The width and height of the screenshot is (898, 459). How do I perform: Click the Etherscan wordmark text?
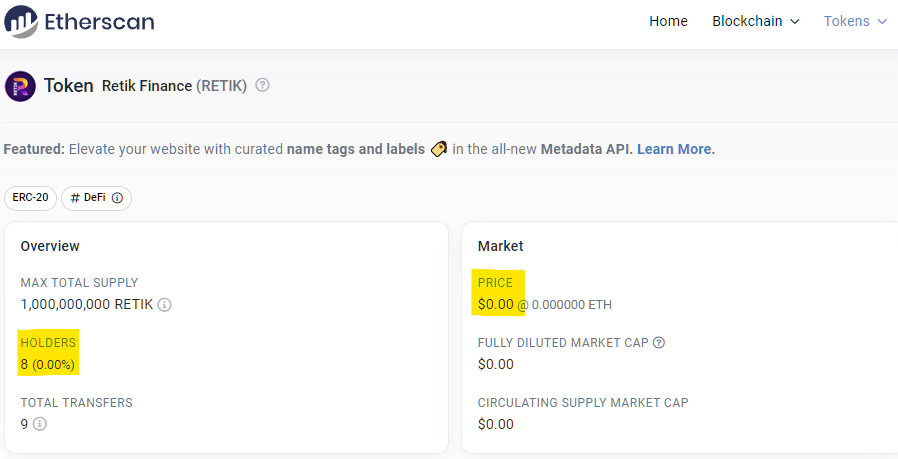(x=100, y=22)
